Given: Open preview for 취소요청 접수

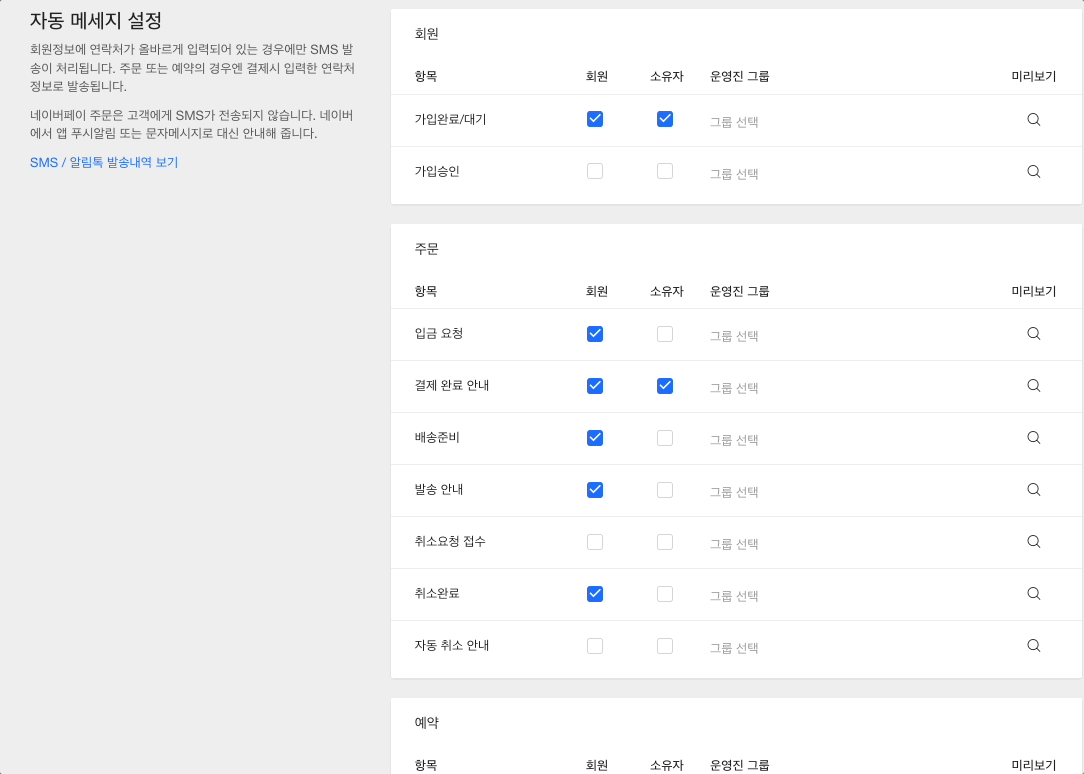Looking at the screenshot, I should [x=1034, y=541].
